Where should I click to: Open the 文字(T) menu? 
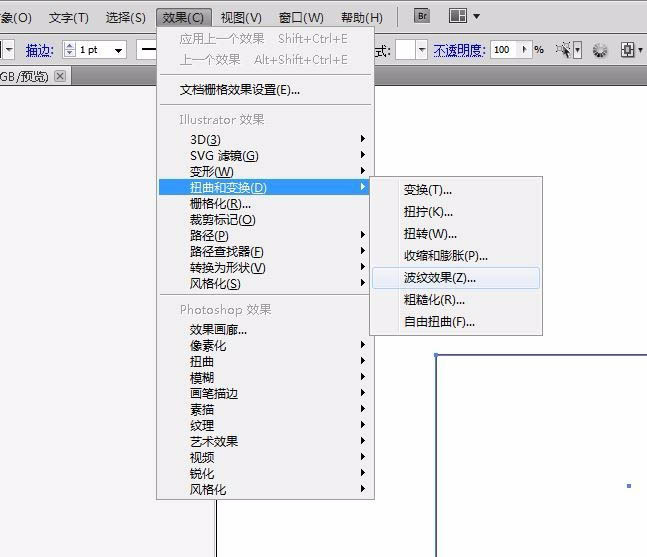(x=68, y=17)
